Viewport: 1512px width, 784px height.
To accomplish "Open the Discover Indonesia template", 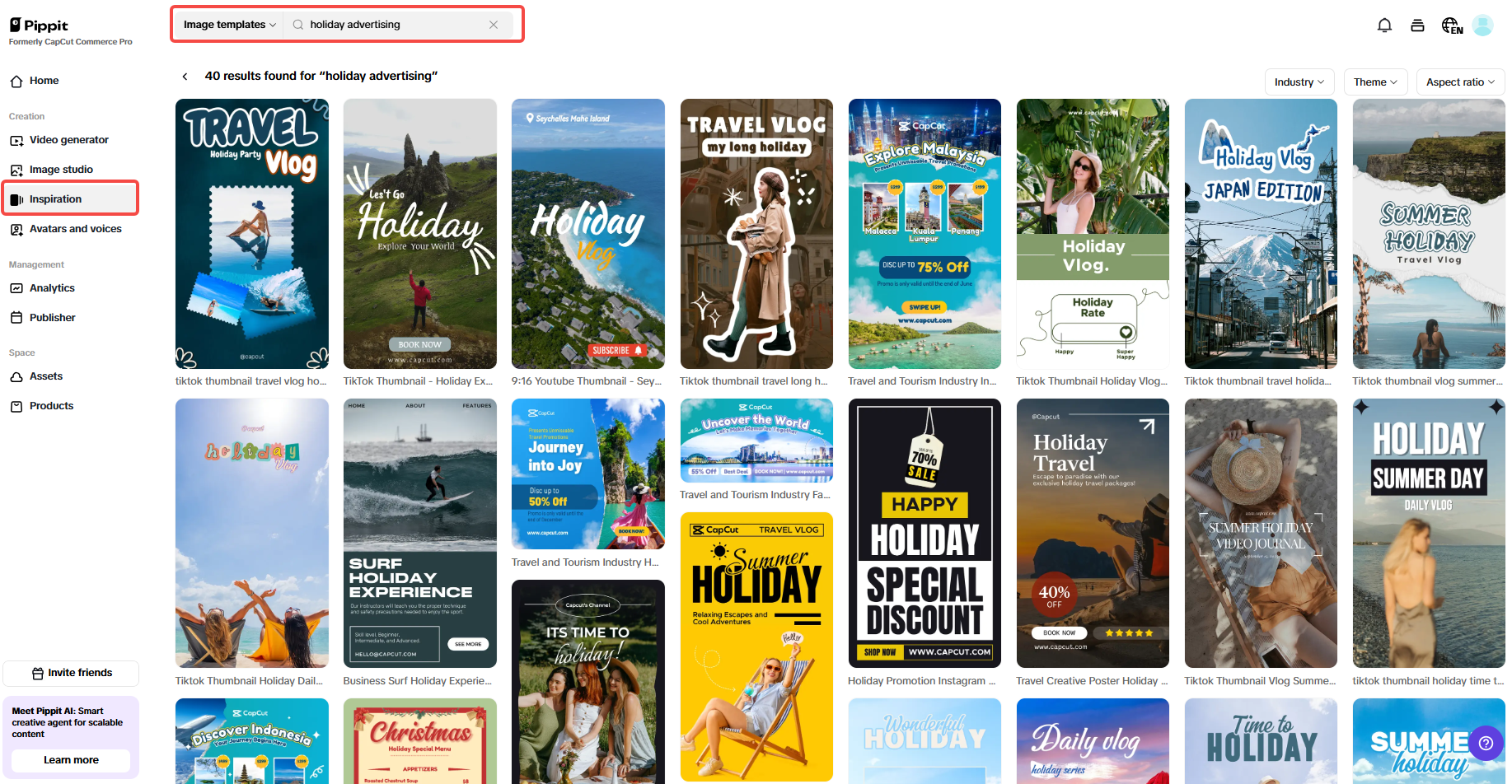I will point(252,741).
